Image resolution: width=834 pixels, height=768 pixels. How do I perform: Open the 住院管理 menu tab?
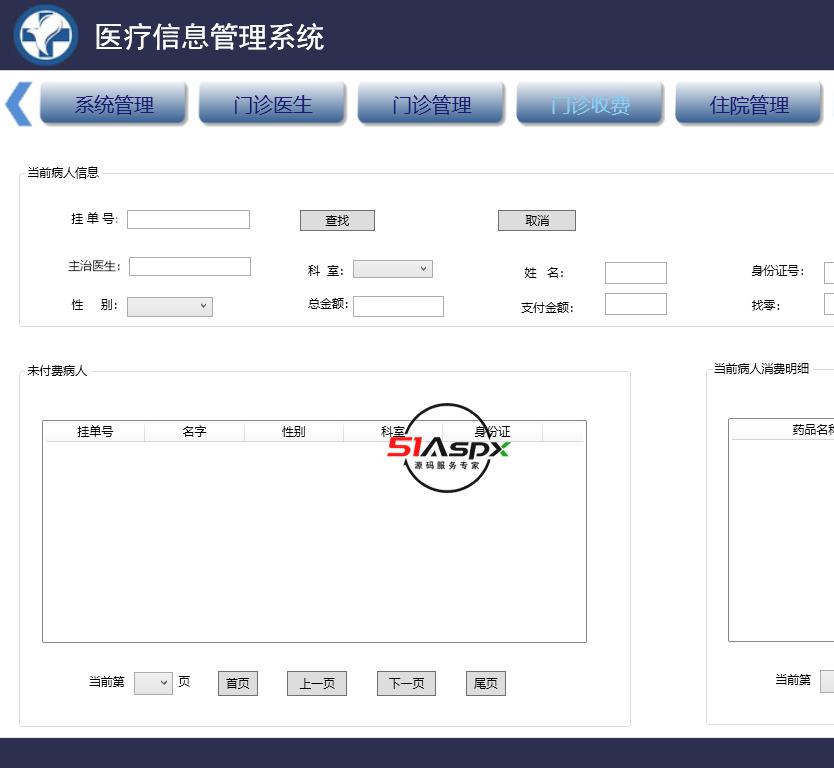[749, 104]
